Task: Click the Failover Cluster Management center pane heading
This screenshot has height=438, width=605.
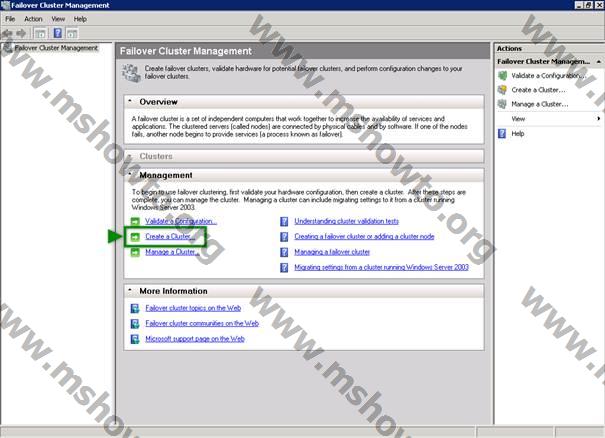Action: pos(186,51)
